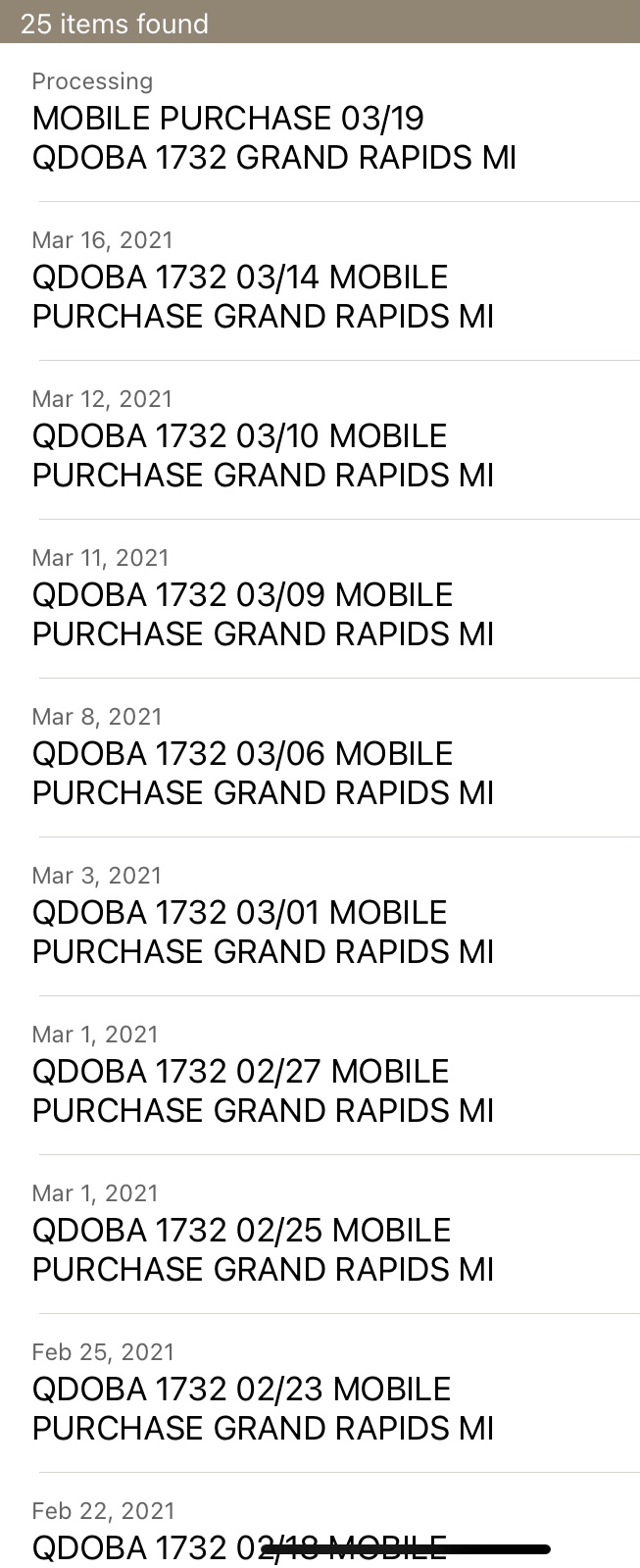Click the "Mar 8, 2021" date label

(97, 717)
